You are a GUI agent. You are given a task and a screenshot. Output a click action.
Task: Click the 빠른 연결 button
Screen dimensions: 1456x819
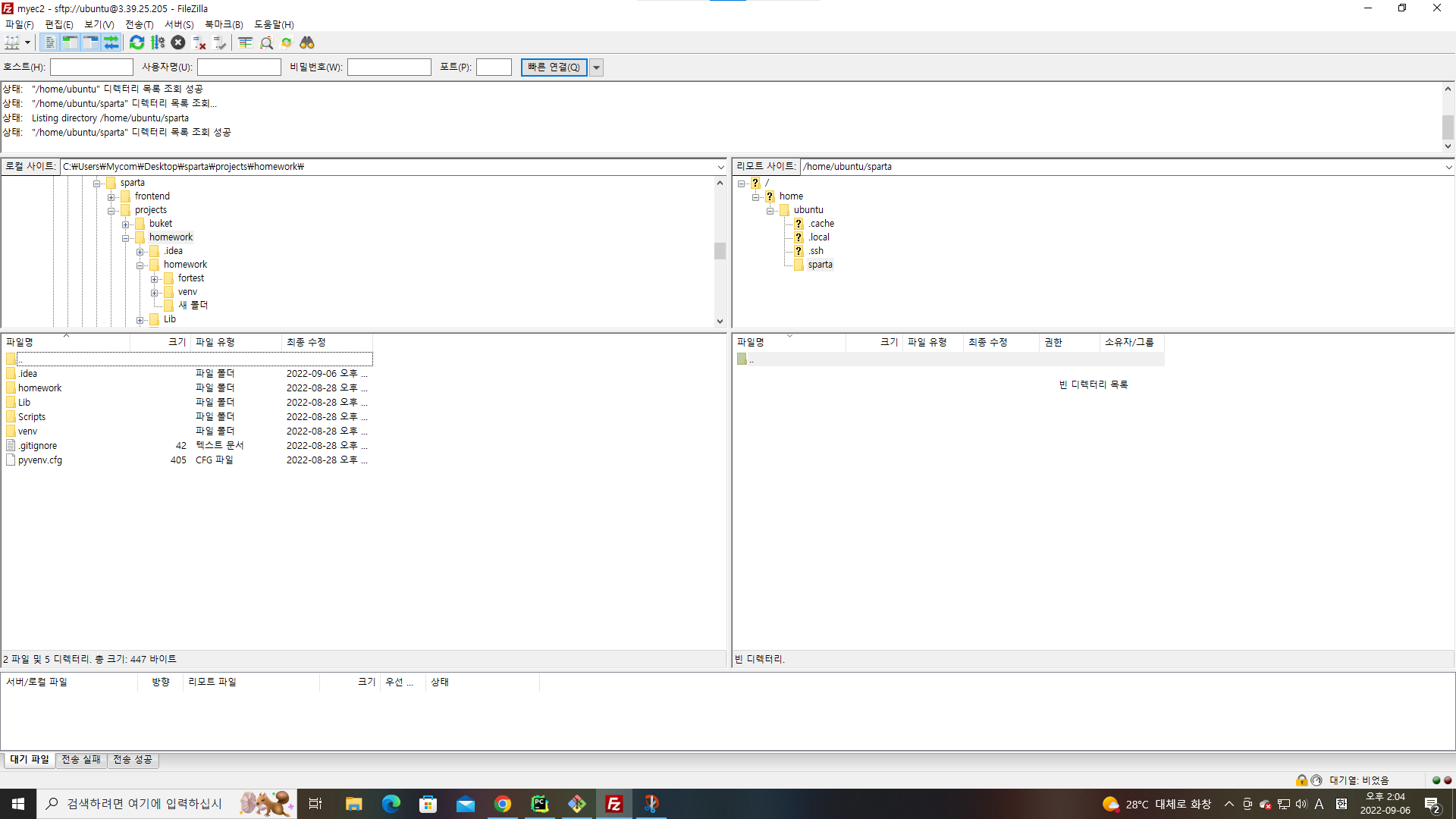pyautogui.click(x=554, y=67)
